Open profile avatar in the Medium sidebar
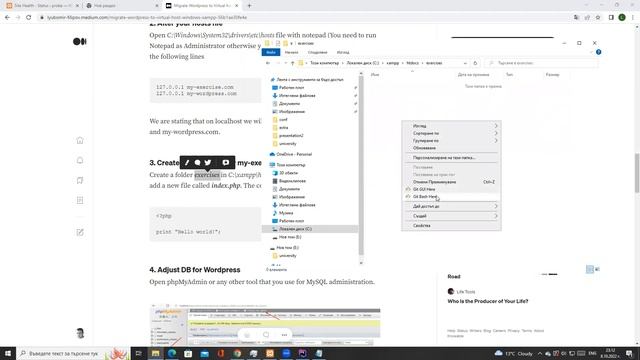Screen dimensions: 640x360 (80, 333)
